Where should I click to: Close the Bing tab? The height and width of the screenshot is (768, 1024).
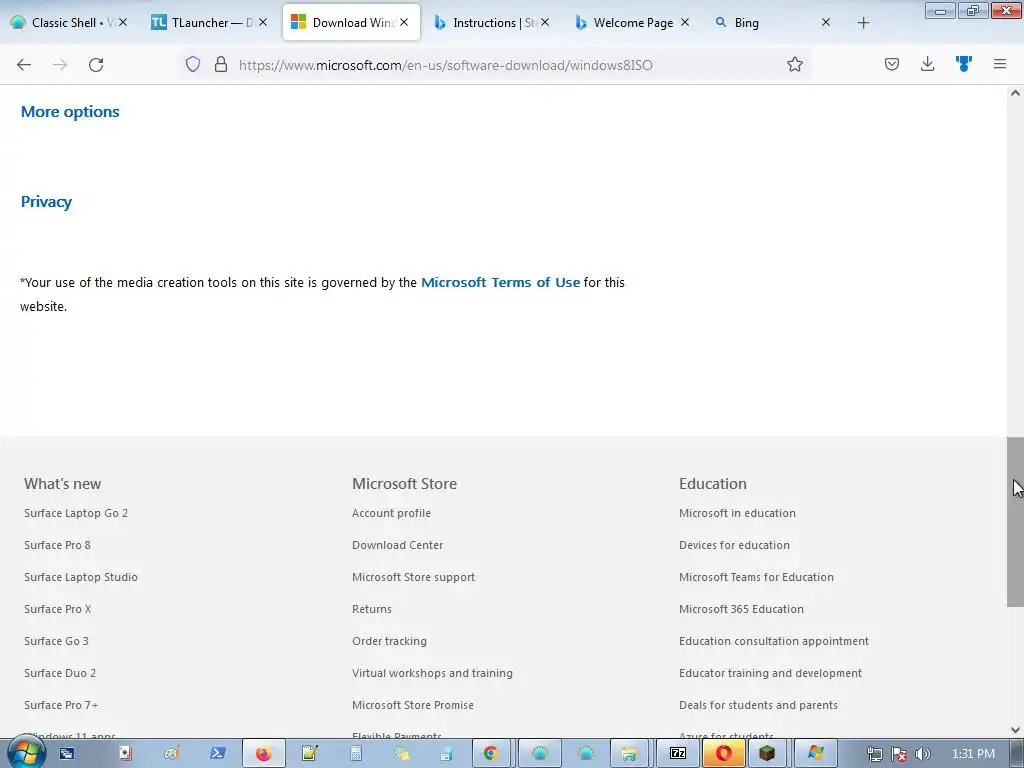coord(825,22)
